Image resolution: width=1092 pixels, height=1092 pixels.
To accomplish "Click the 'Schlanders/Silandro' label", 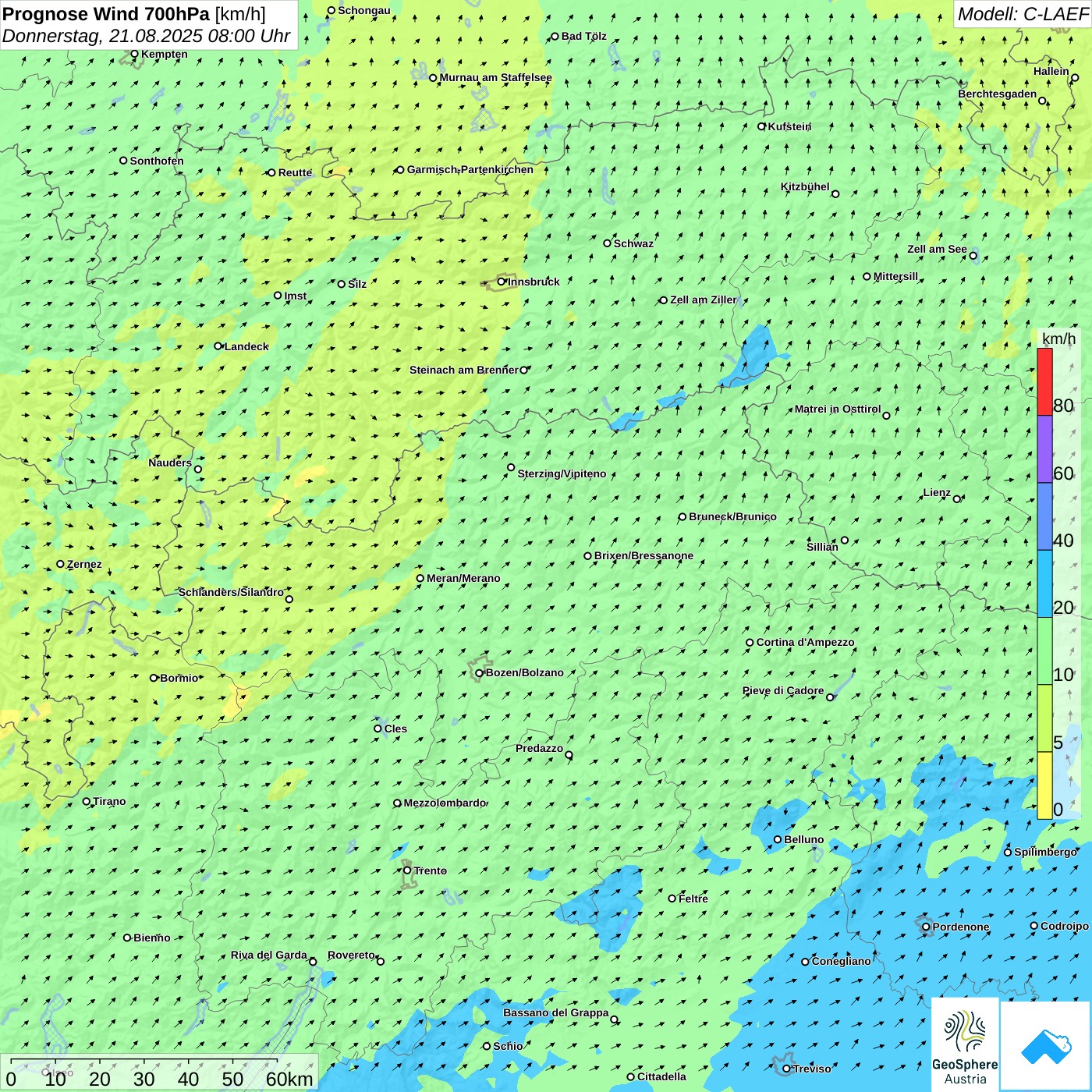I will coord(231,592).
